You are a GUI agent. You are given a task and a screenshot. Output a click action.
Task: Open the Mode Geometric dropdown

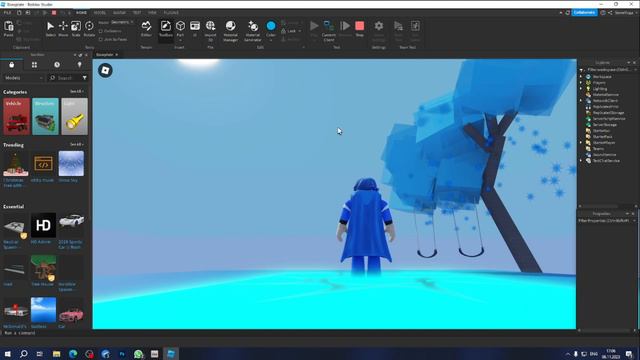(x=122, y=22)
